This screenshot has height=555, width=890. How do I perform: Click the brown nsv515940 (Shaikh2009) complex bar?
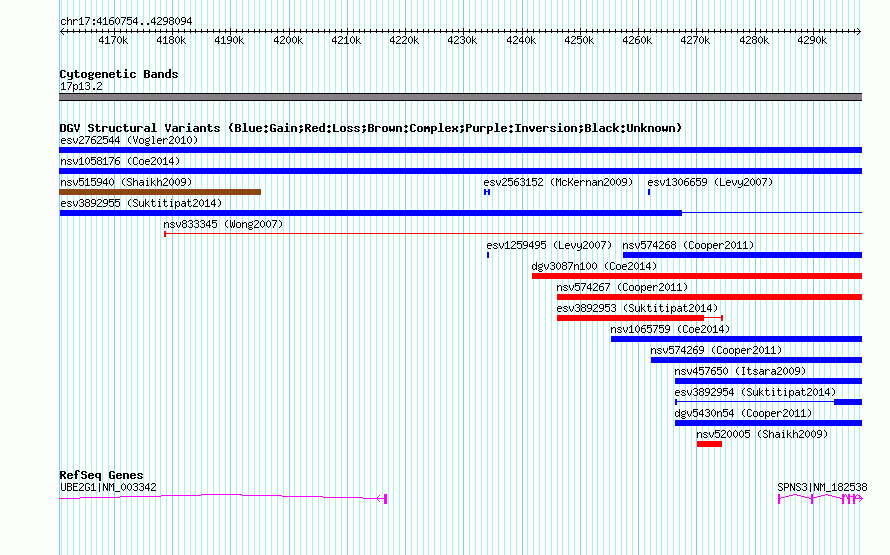[x=160, y=192]
